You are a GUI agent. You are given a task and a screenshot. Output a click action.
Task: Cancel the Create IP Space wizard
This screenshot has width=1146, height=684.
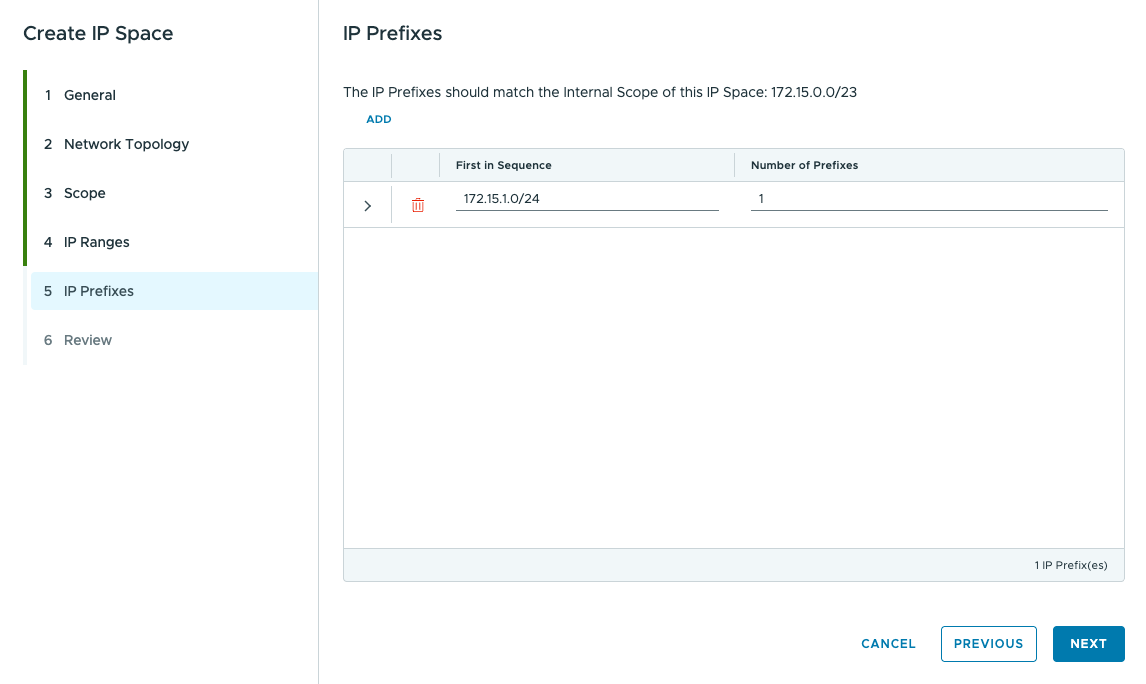(x=888, y=644)
